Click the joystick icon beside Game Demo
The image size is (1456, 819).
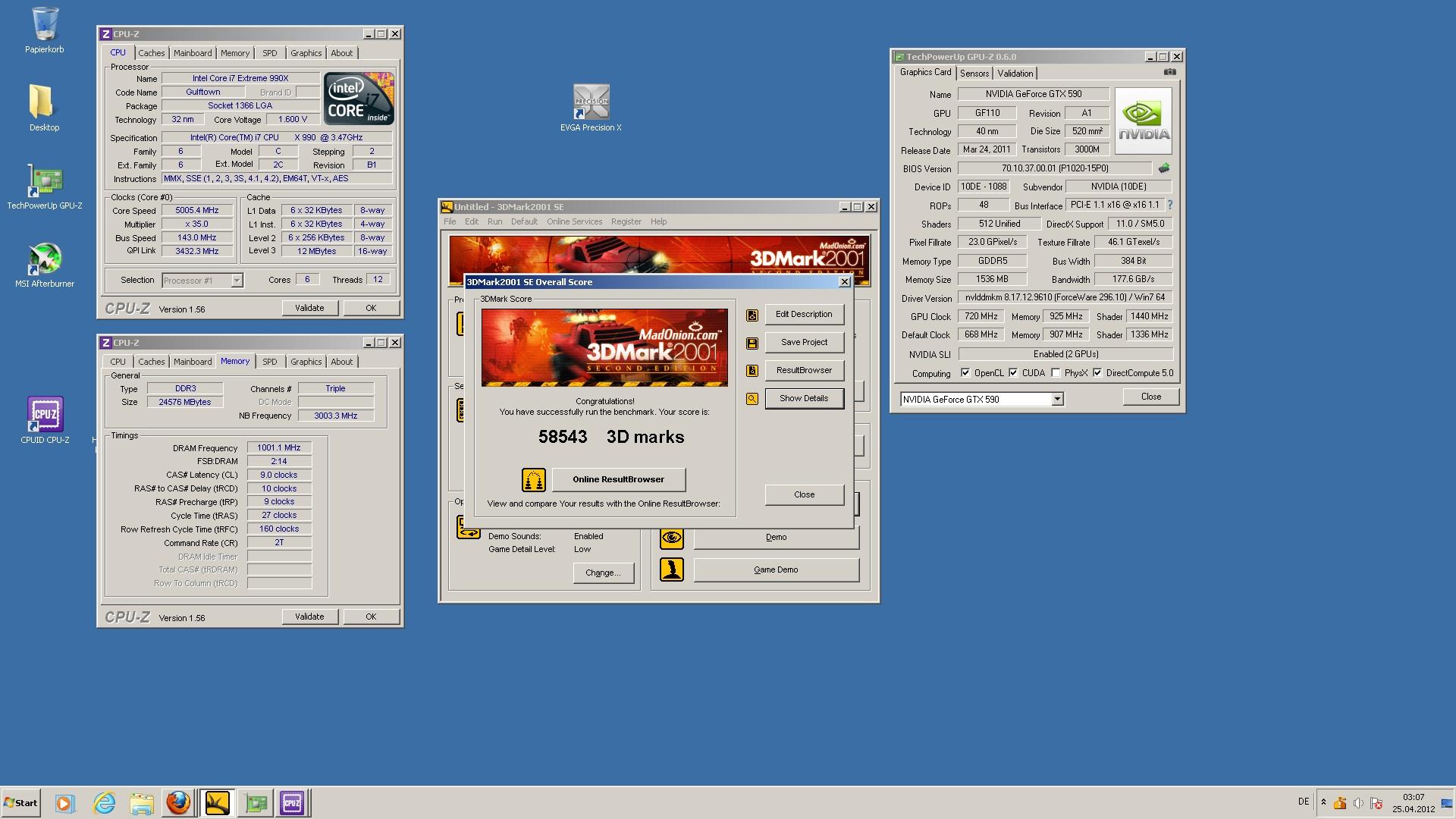(x=672, y=570)
